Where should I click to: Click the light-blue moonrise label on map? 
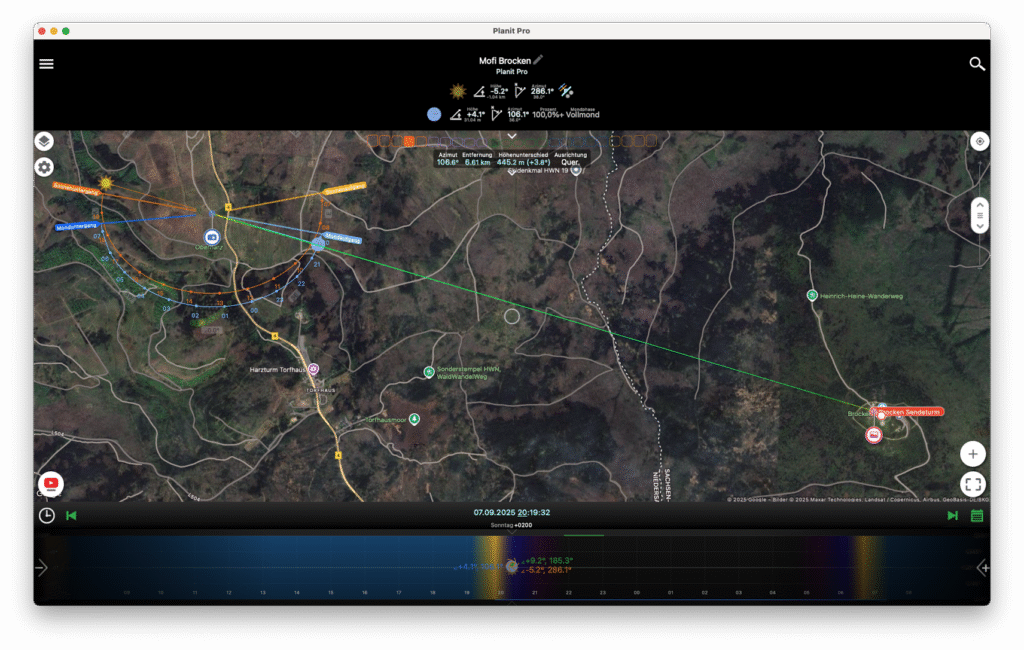pyautogui.click(x=342, y=238)
